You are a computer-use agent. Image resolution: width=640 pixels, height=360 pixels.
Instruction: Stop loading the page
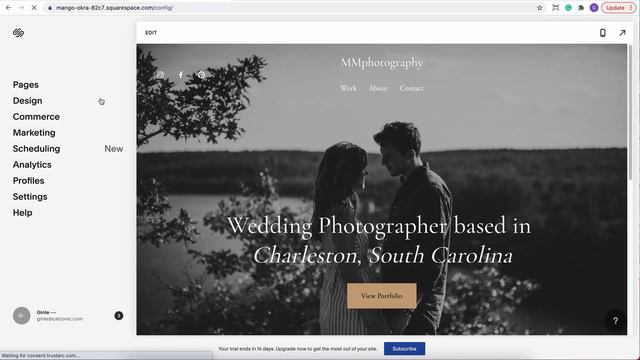34,8
